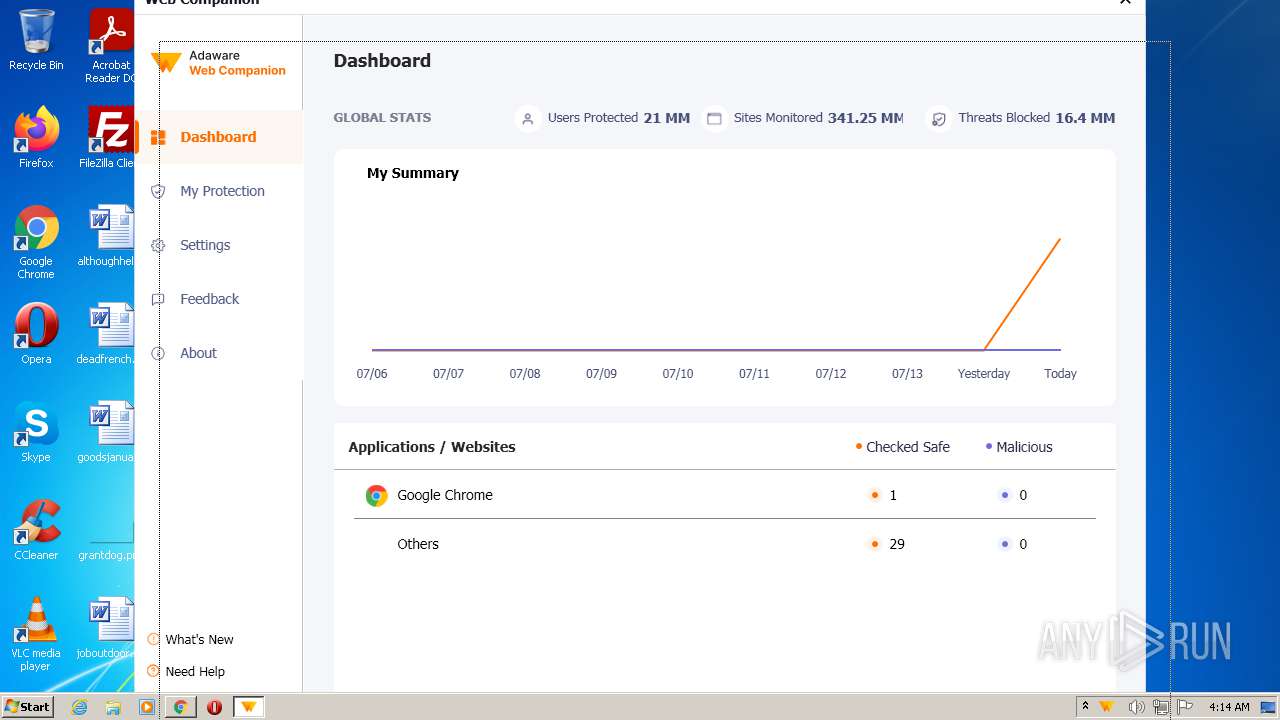Open Skype desktop shortcut
The height and width of the screenshot is (720, 1280).
36,432
